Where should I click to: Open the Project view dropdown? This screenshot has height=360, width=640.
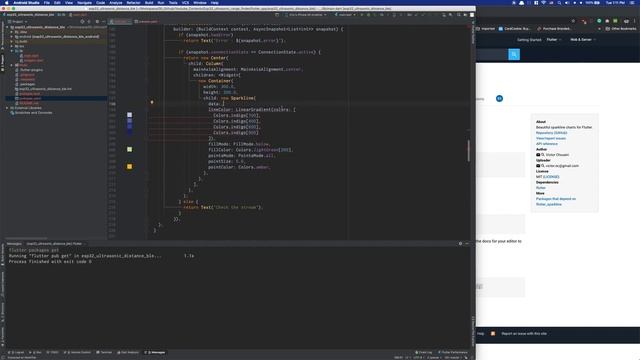18,22
